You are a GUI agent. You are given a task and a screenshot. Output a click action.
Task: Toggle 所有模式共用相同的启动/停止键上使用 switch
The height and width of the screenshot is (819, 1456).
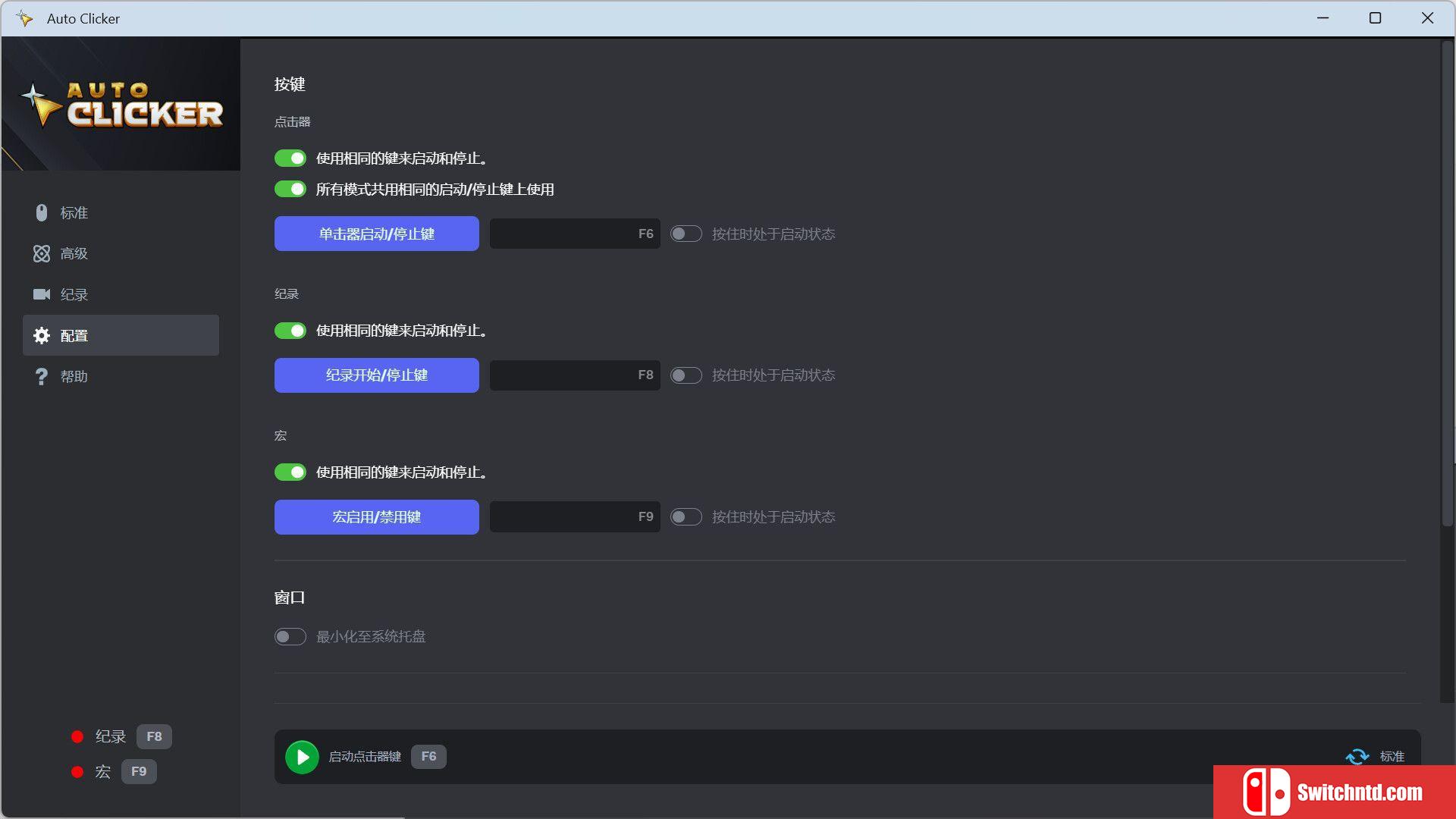pos(290,189)
